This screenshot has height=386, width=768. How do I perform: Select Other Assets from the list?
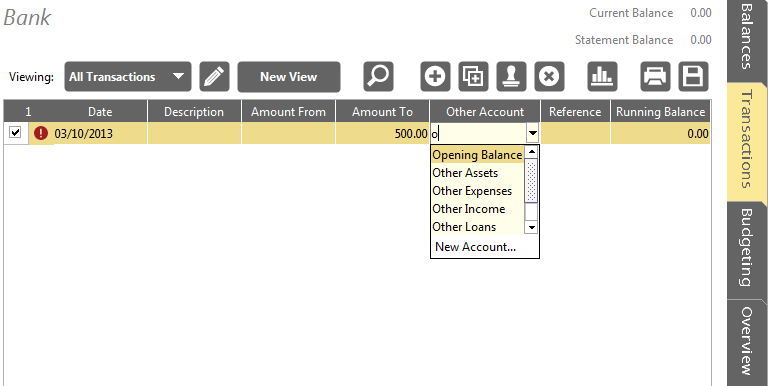[x=477, y=173]
